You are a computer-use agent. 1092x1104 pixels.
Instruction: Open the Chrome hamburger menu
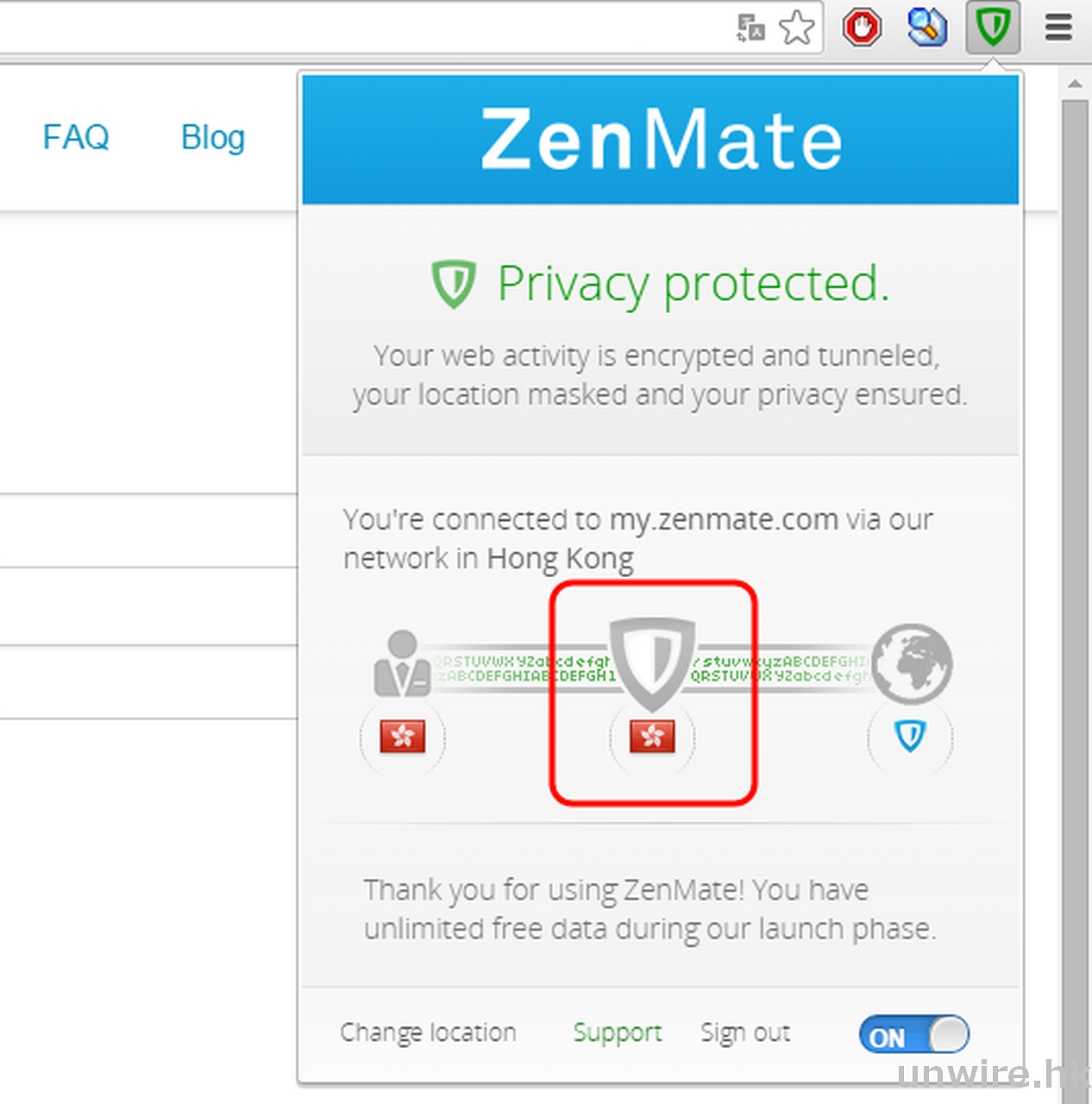coord(1058,28)
